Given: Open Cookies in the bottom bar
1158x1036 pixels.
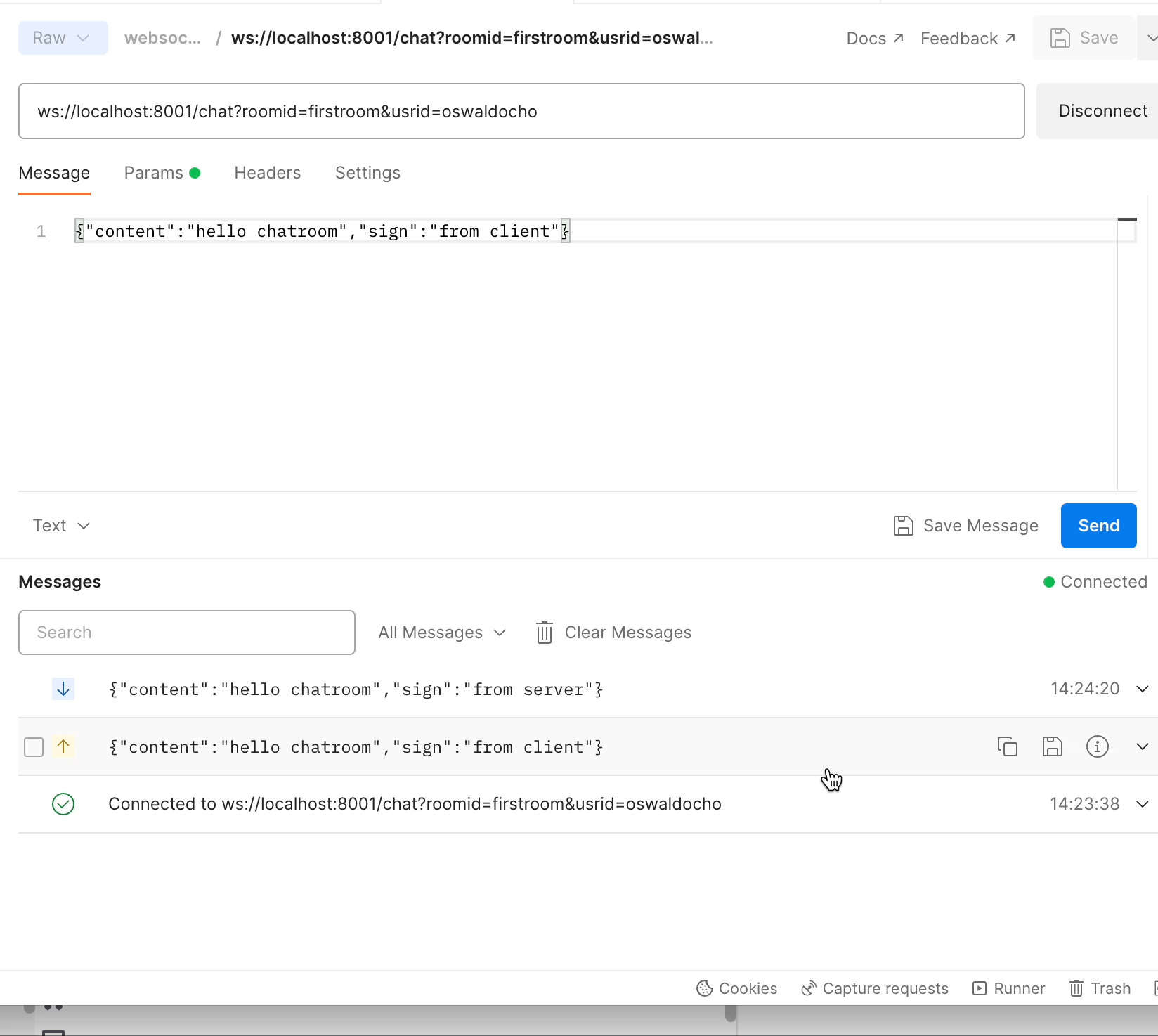Looking at the screenshot, I should (x=737, y=988).
